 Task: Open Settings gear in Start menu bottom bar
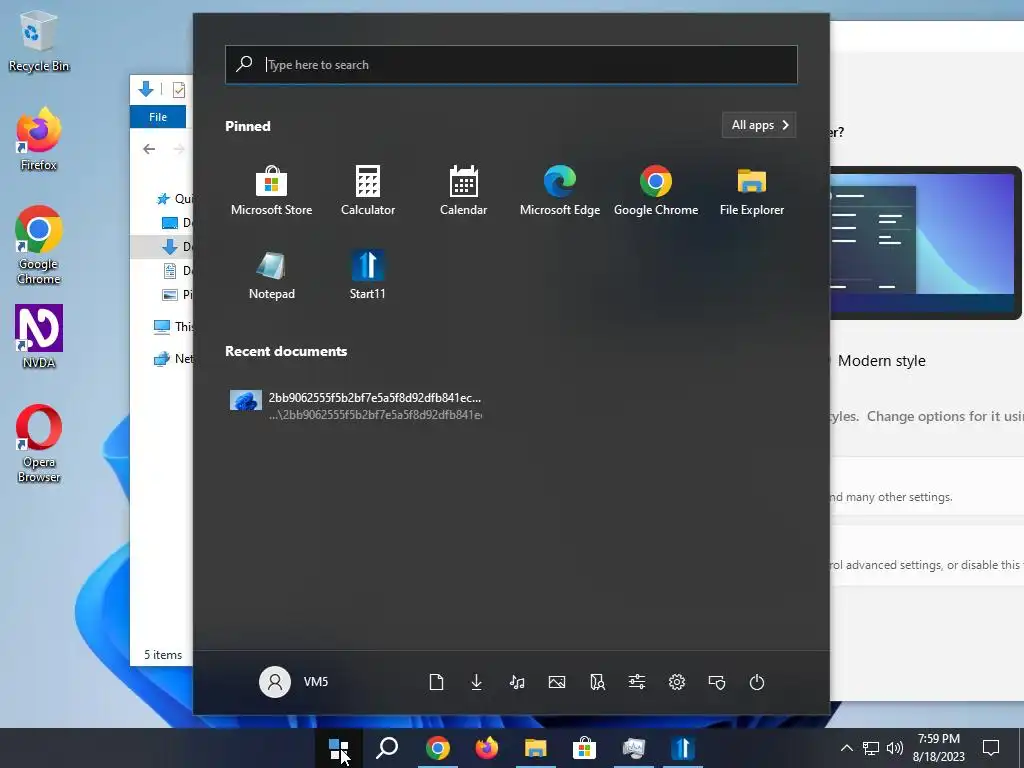[x=677, y=682]
